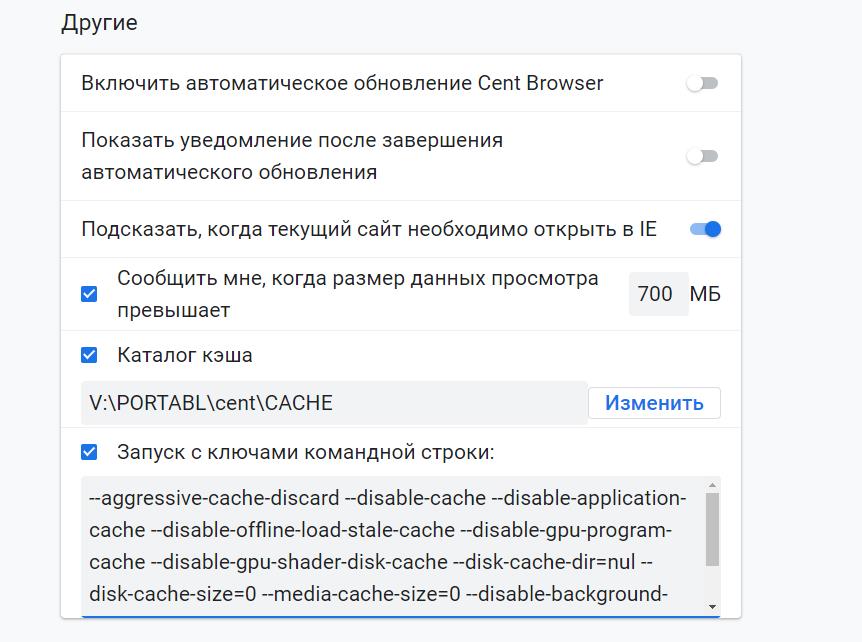Click the textarea scrollbar down arrow

point(712,607)
